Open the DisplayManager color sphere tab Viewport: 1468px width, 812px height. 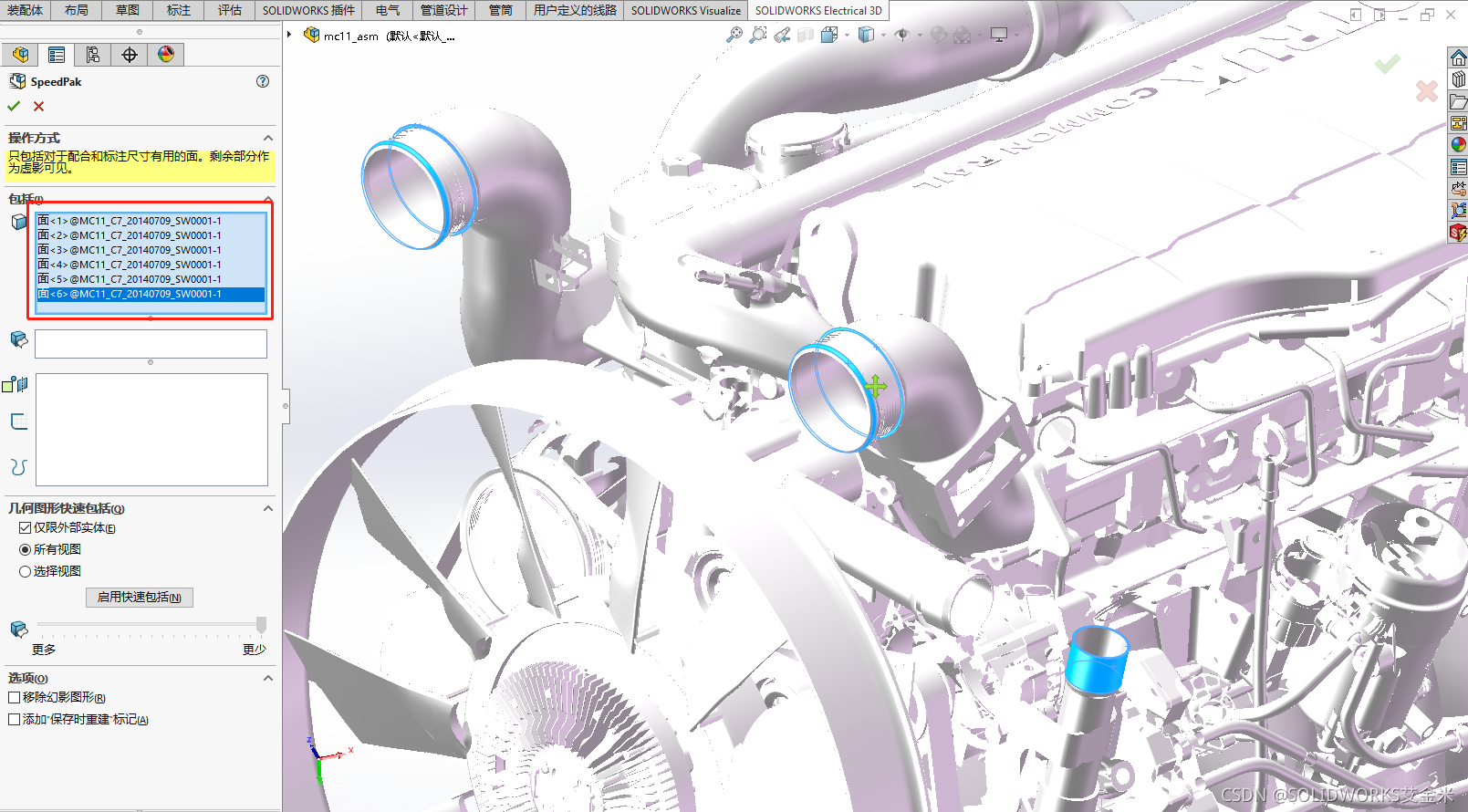(166, 55)
